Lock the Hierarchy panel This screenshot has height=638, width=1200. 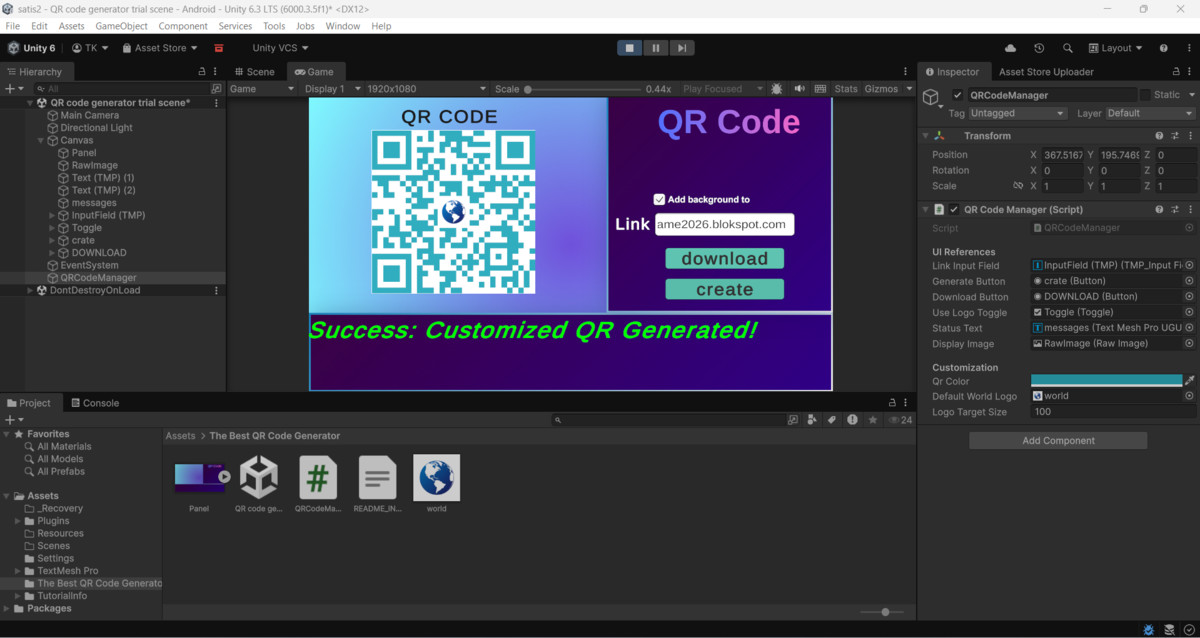pos(201,72)
